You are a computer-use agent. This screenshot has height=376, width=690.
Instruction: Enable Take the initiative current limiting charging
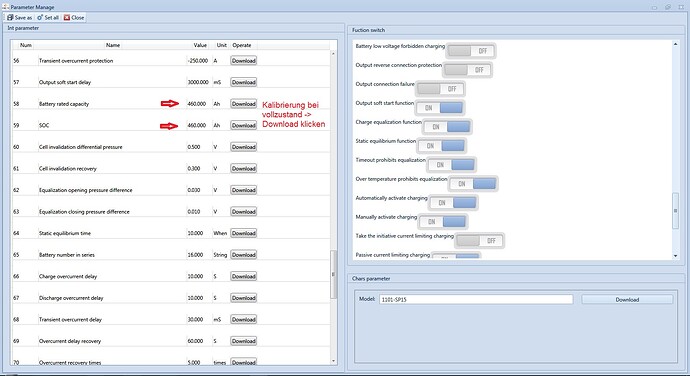[480, 241]
